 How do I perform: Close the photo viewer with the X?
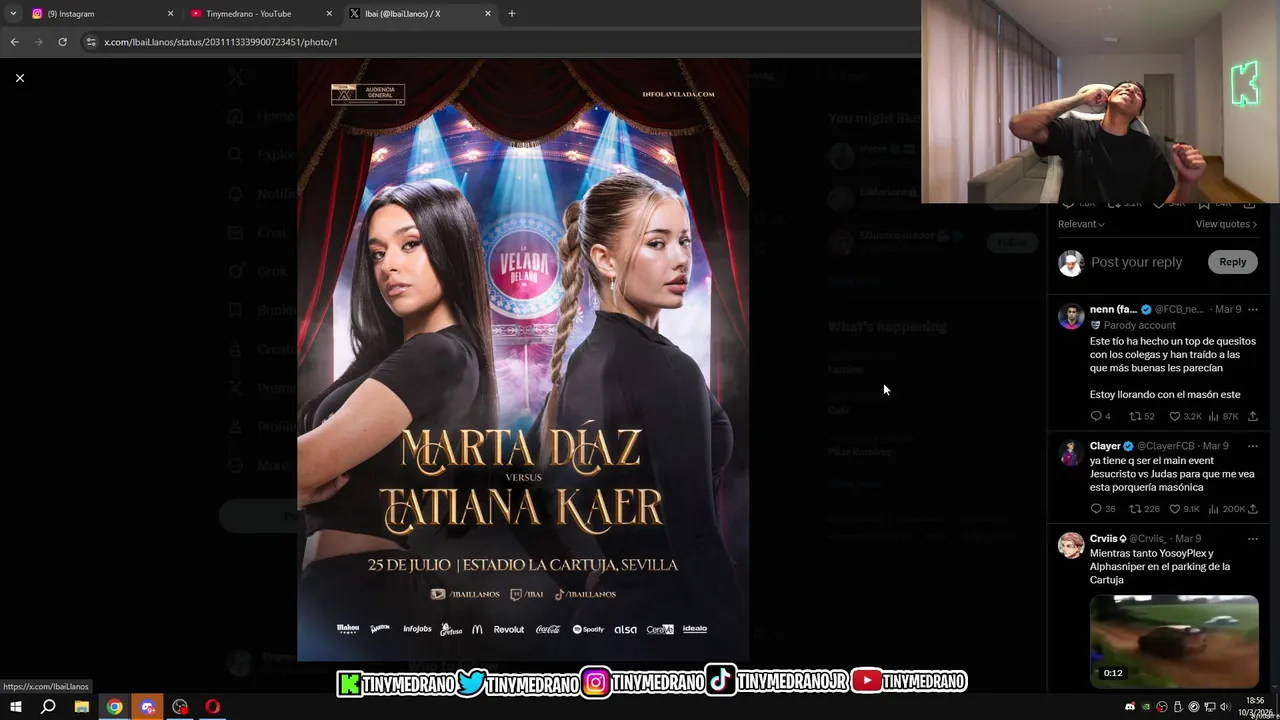tap(19, 78)
